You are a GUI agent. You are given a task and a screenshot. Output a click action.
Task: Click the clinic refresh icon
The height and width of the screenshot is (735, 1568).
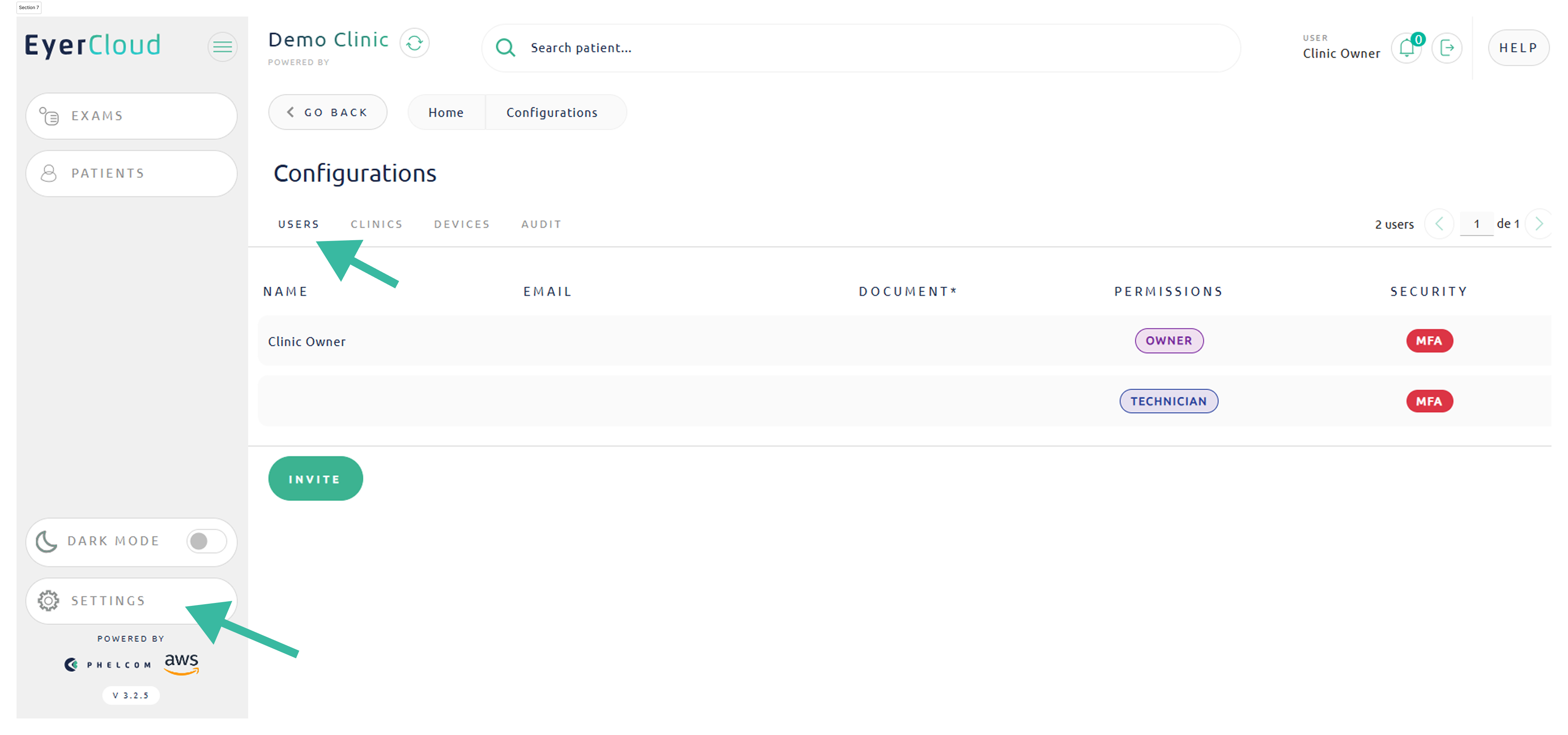click(415, 43)
